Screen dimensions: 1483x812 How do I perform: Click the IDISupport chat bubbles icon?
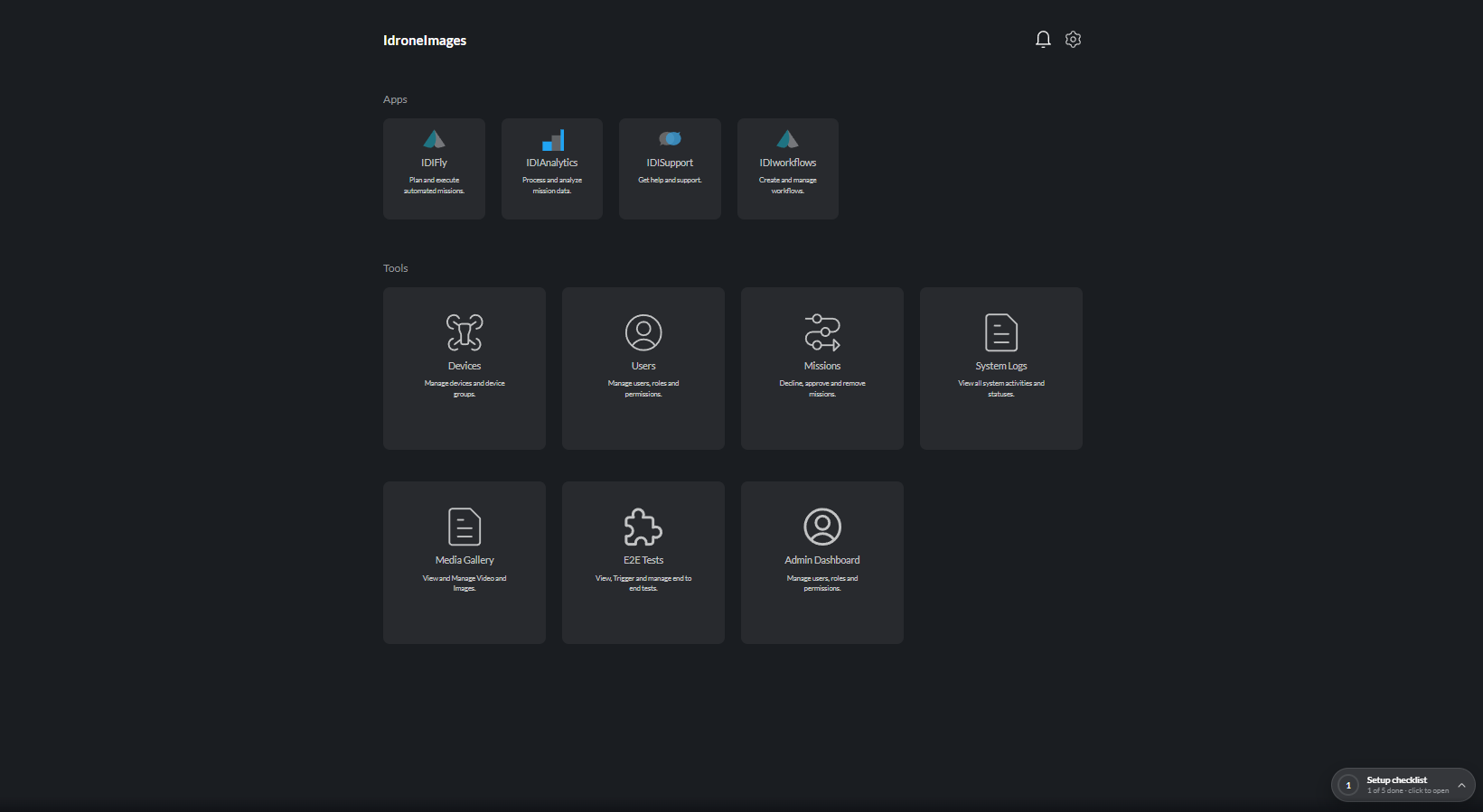tap(670, 138)
